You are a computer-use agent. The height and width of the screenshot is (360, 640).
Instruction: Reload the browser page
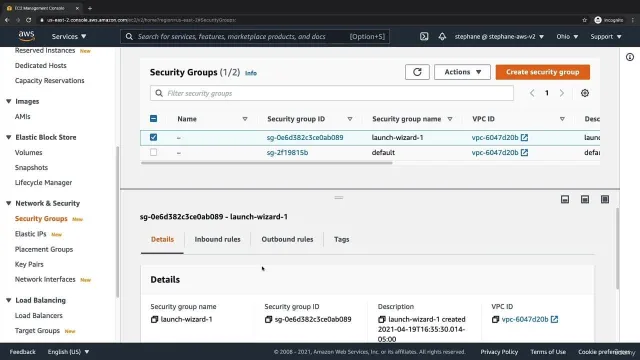point(28,20)
